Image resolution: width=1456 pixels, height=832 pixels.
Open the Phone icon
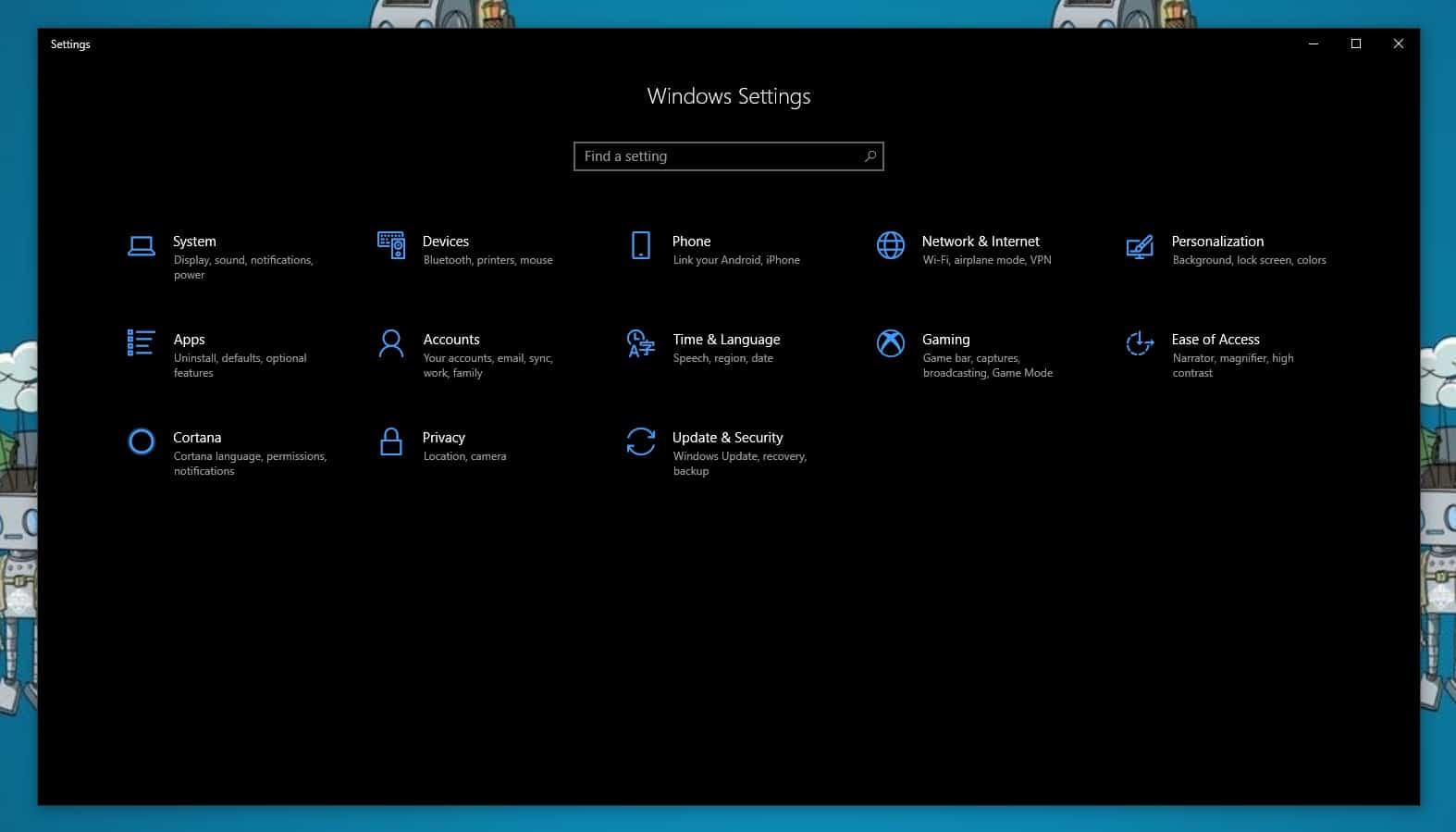coord(641,245)
